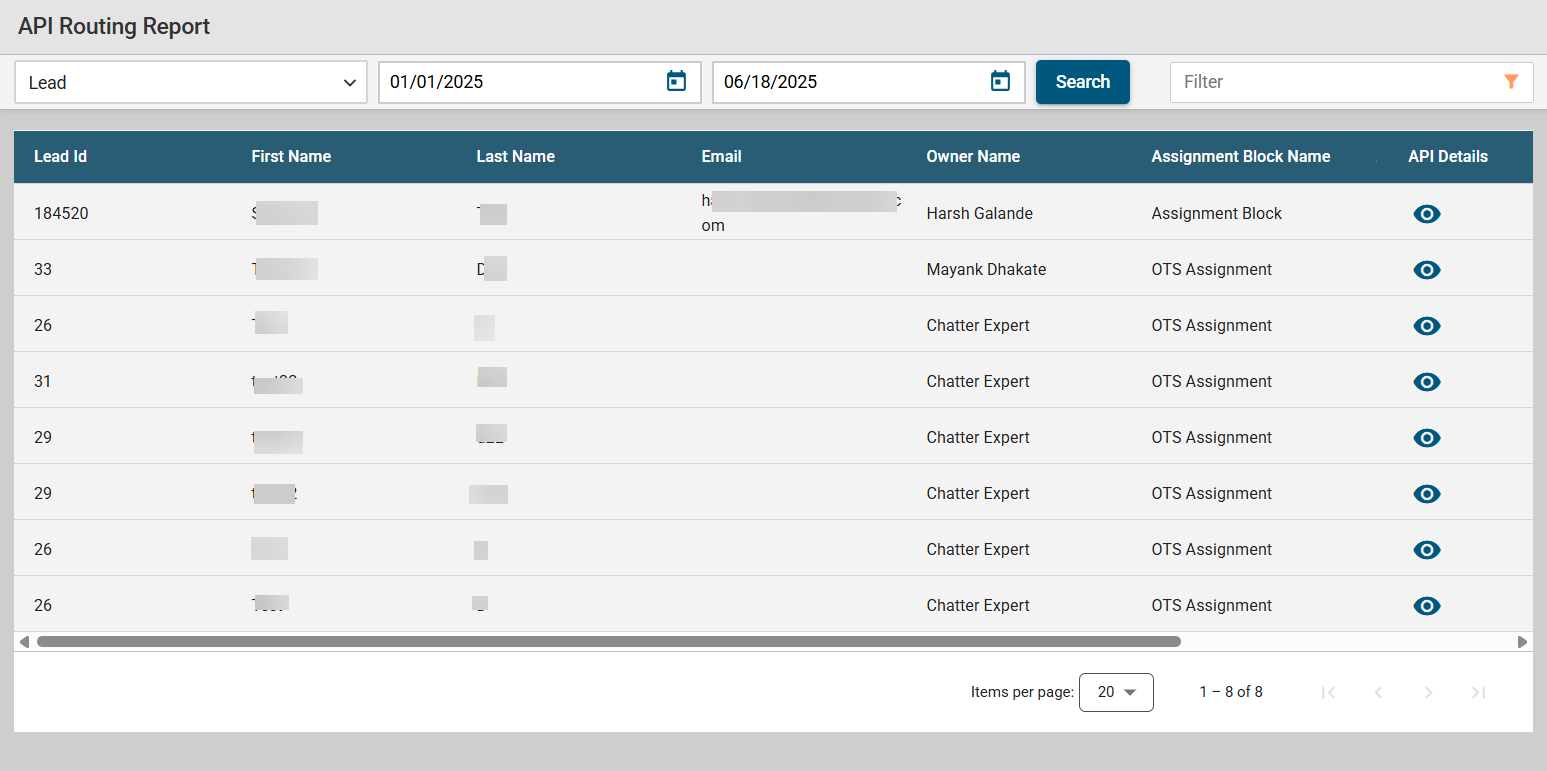The image size is (1547, 771).
Task: Go to the next page of results
Action: pos(1428,692)
